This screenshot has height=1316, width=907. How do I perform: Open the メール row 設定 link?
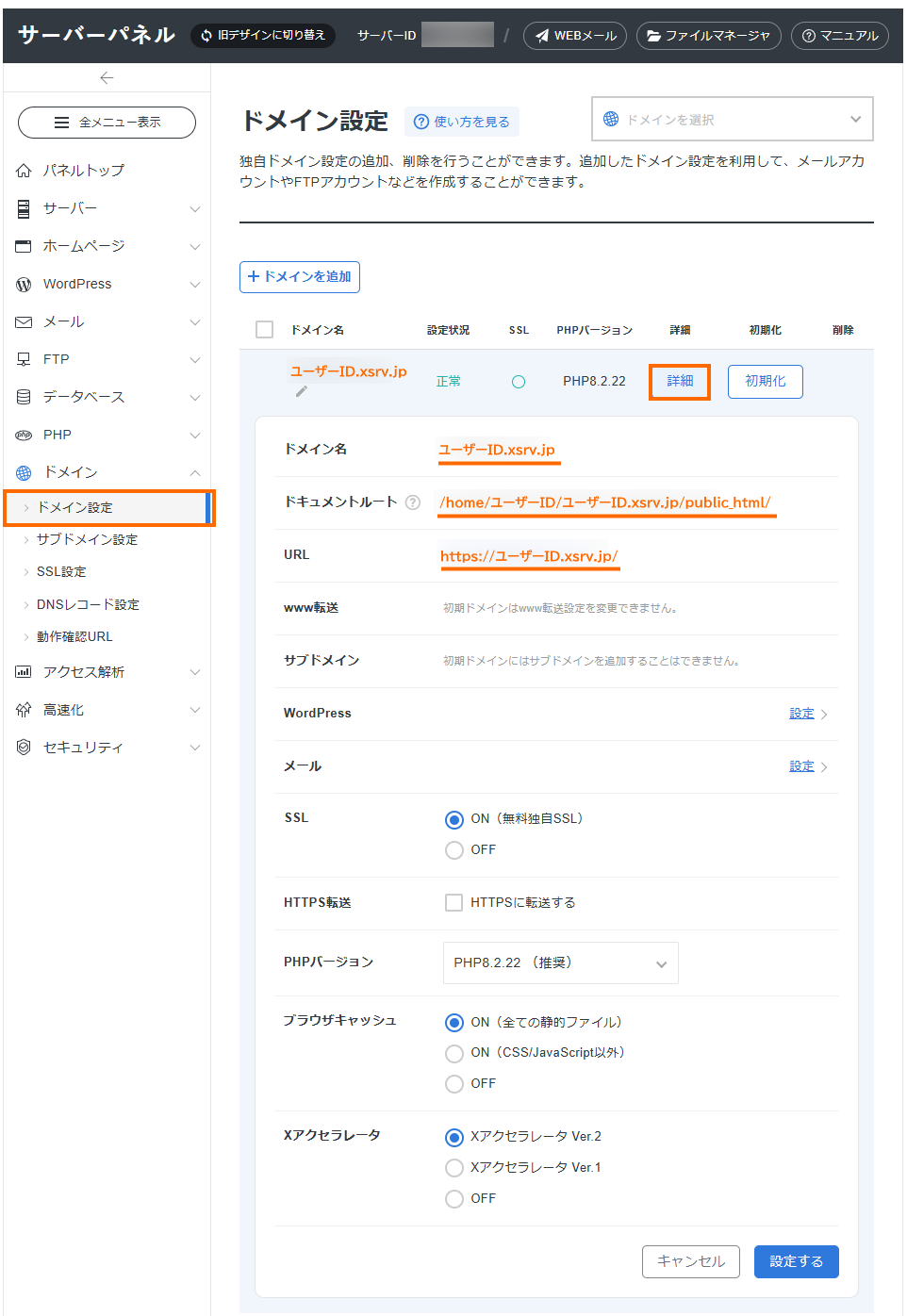tap(802, 766)
